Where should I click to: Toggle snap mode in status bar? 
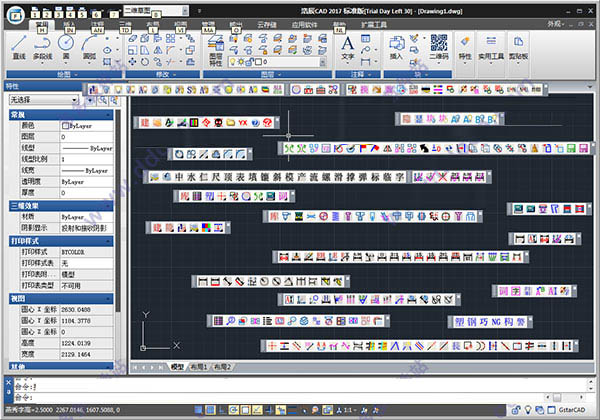click(198, 410)
